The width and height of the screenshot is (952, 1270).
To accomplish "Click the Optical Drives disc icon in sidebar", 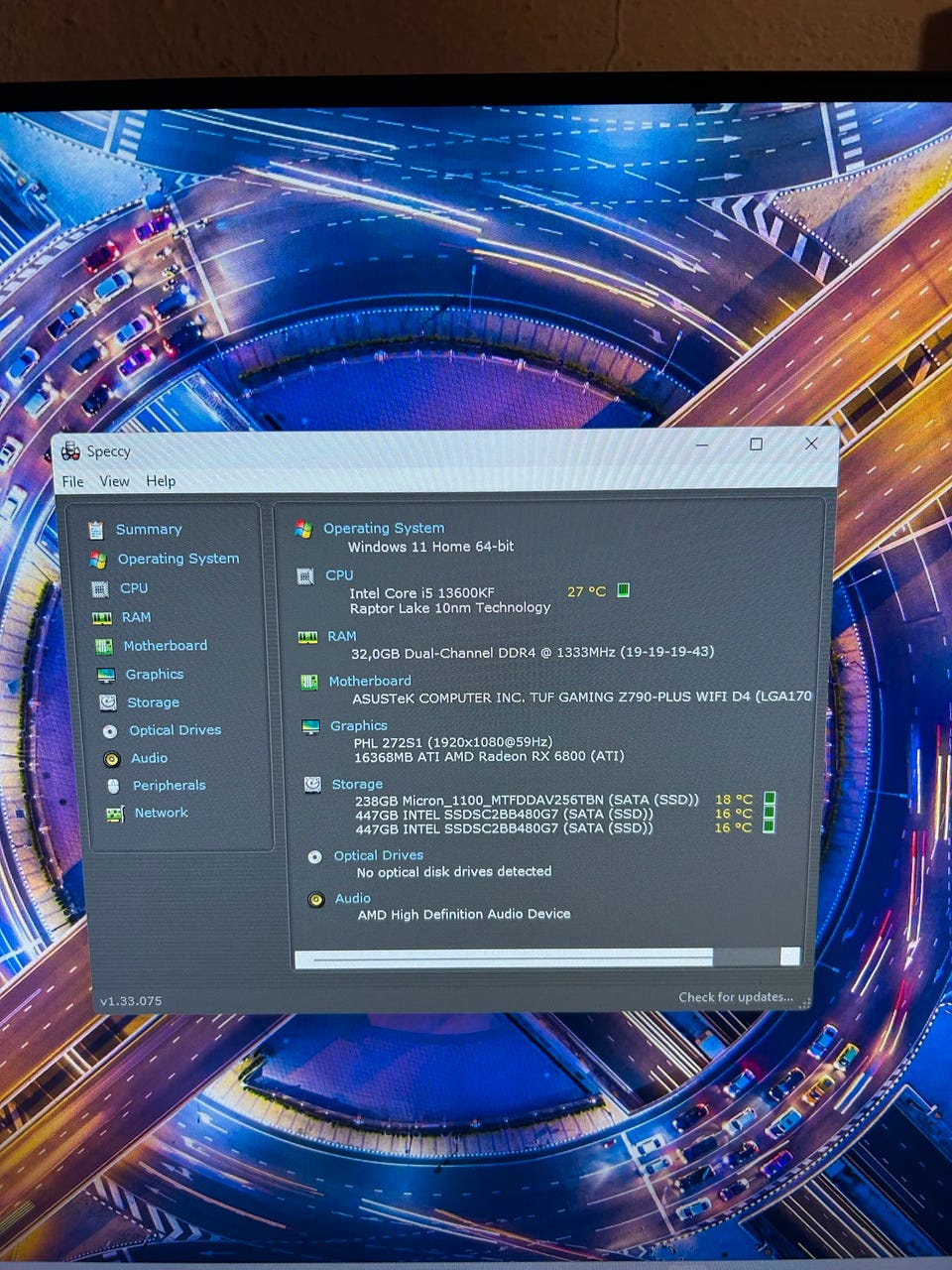I will pyautogui.click(x=110, y=731).
